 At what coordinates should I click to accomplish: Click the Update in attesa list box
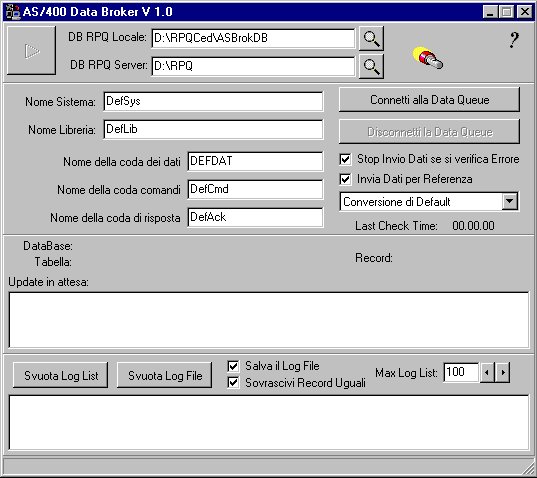pyautogui.click(x=269, y=320)
